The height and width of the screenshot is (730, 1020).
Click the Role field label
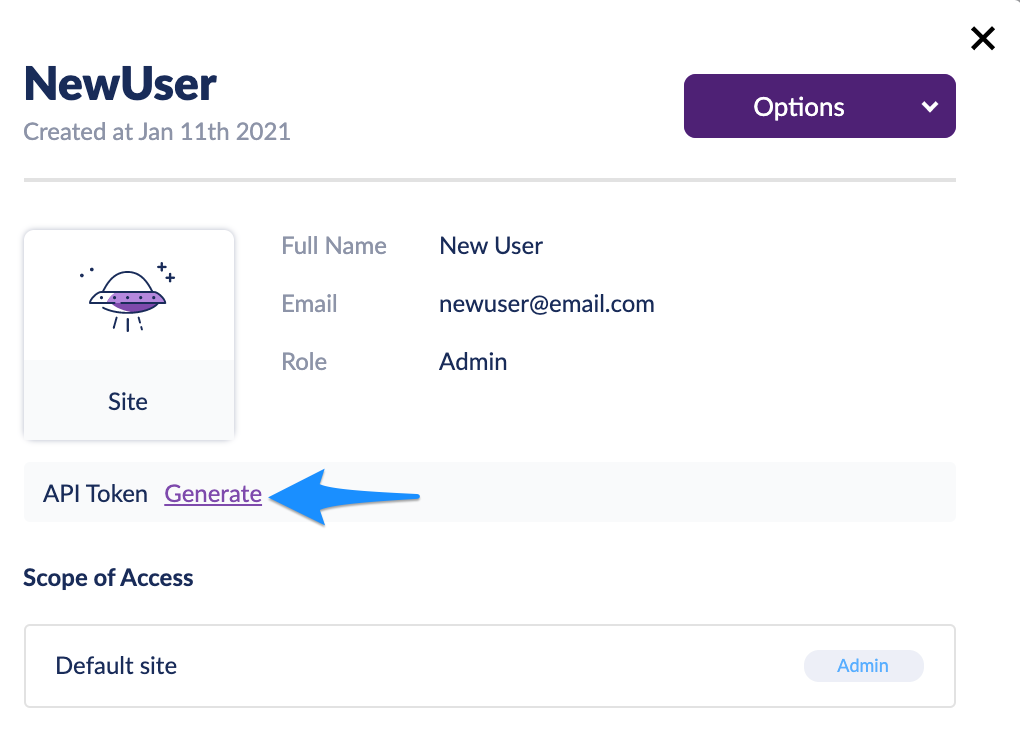point(304,362)
